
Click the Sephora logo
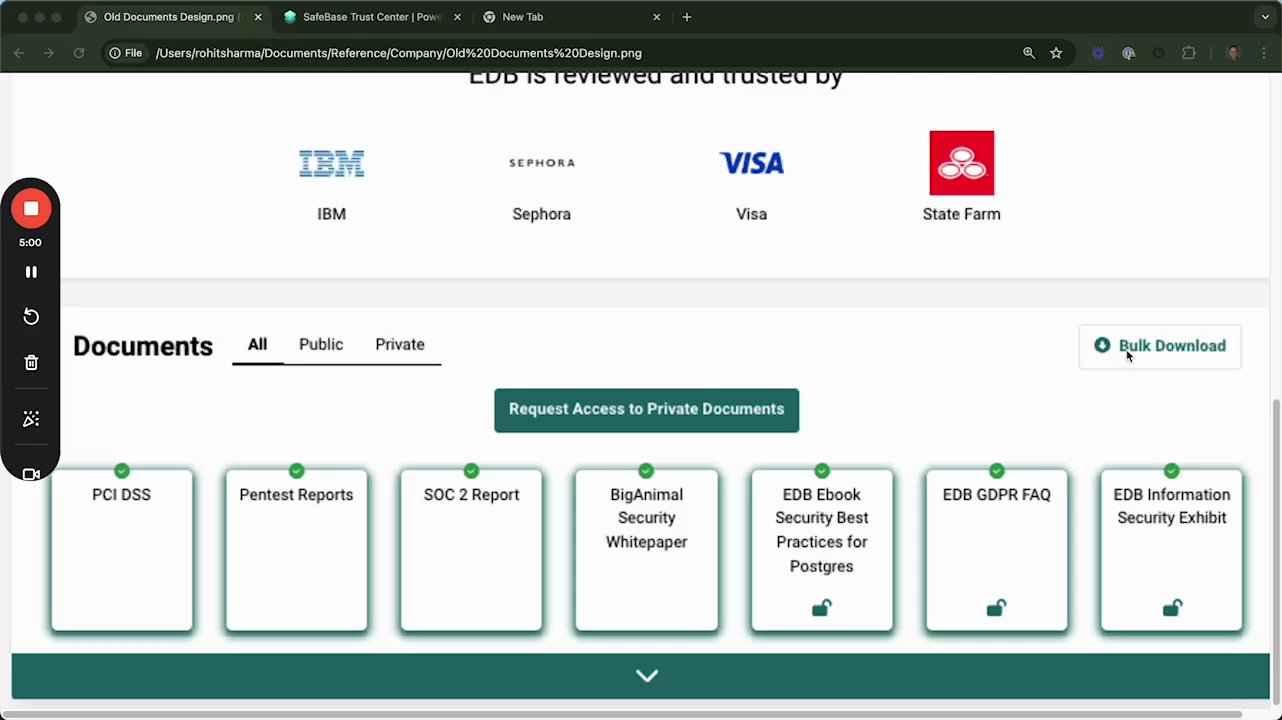542,163
